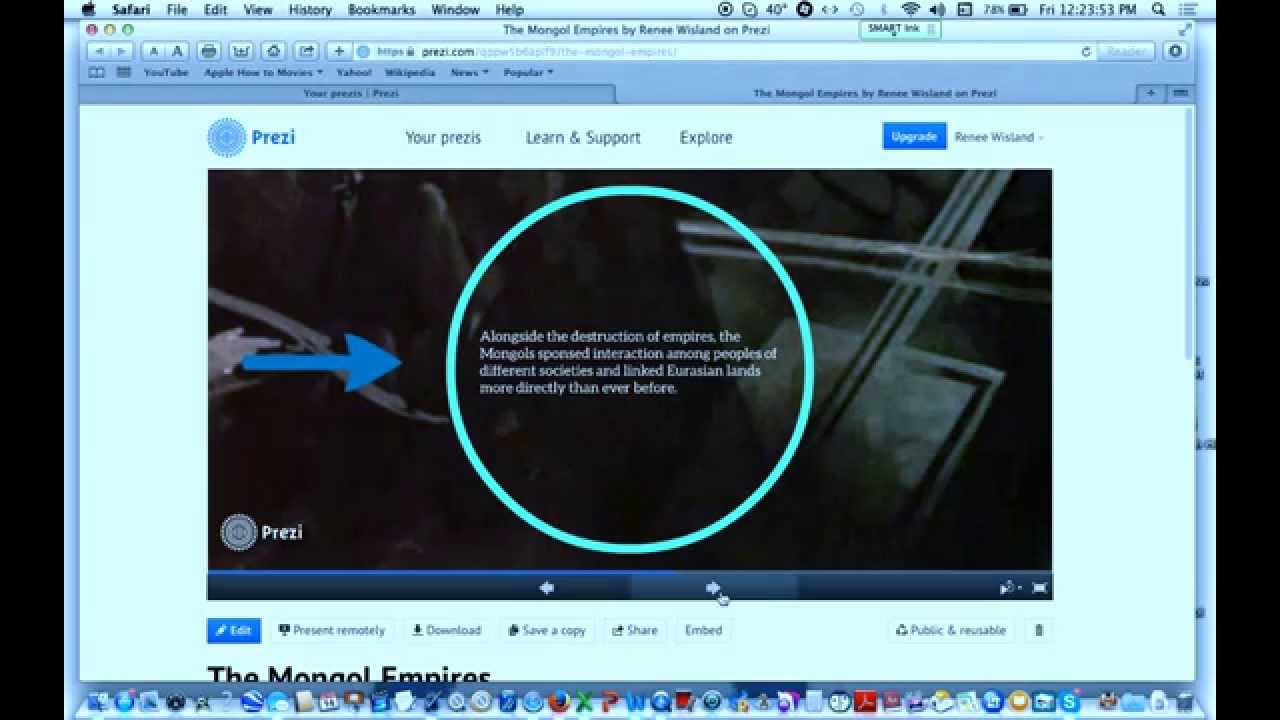Open the History menu
The height and width of the screenshot is (720, 1280).
(x=310, y=9)
